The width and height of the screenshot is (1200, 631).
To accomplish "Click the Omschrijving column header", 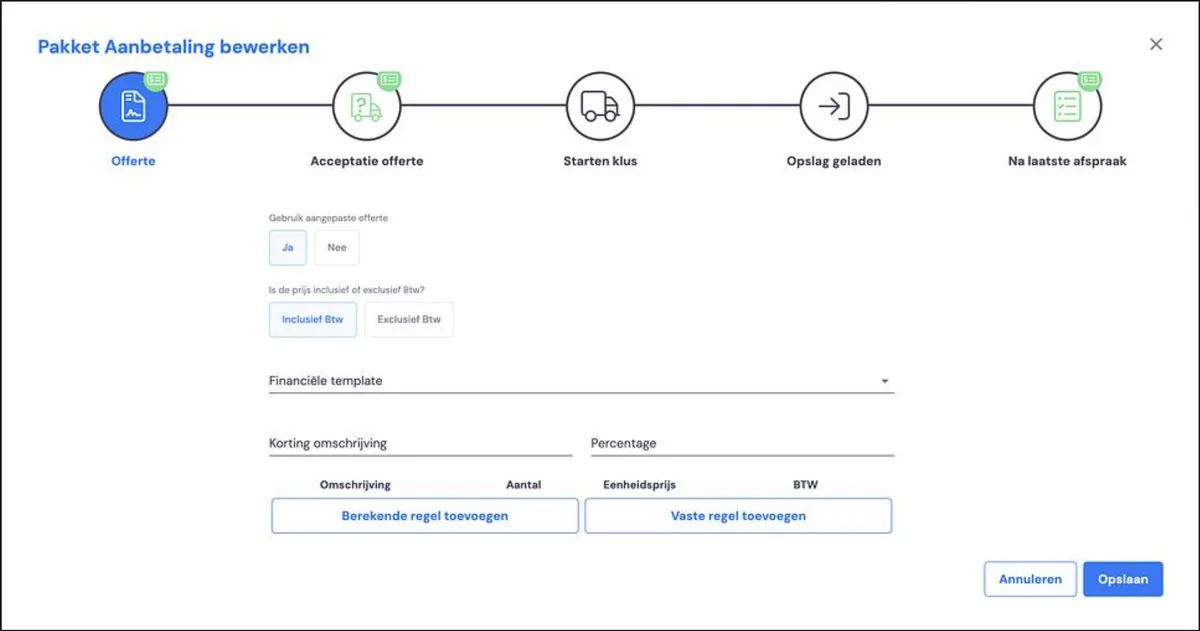I will pyautogui.click(x=355, y=485).
